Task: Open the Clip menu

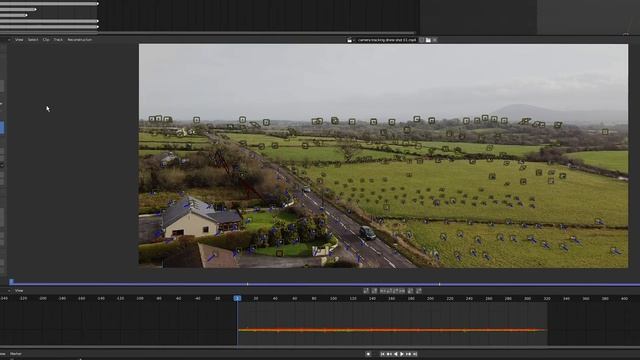Action: pyautogui.click(x=46, y=40)
